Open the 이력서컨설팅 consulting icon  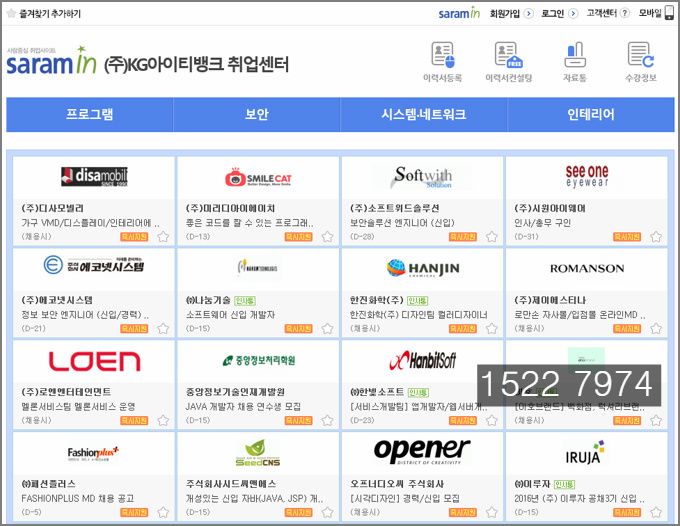(x=508, y=55)
